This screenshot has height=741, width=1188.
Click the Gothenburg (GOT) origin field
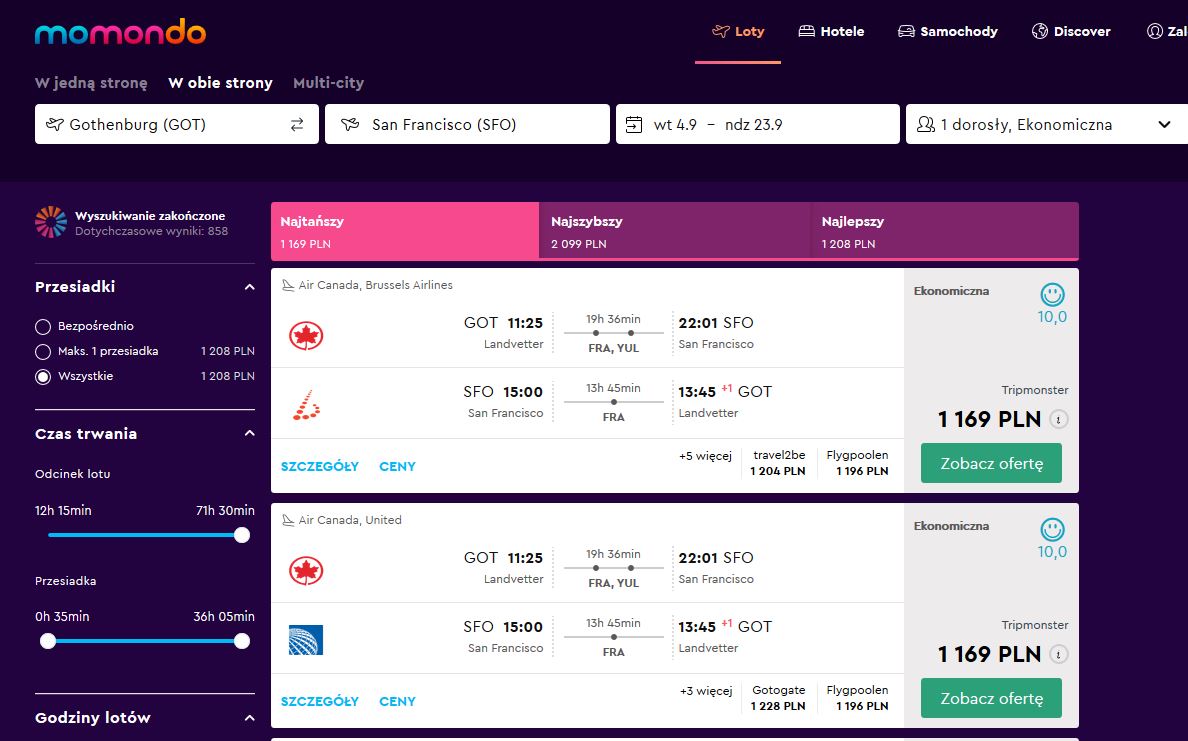177,124
